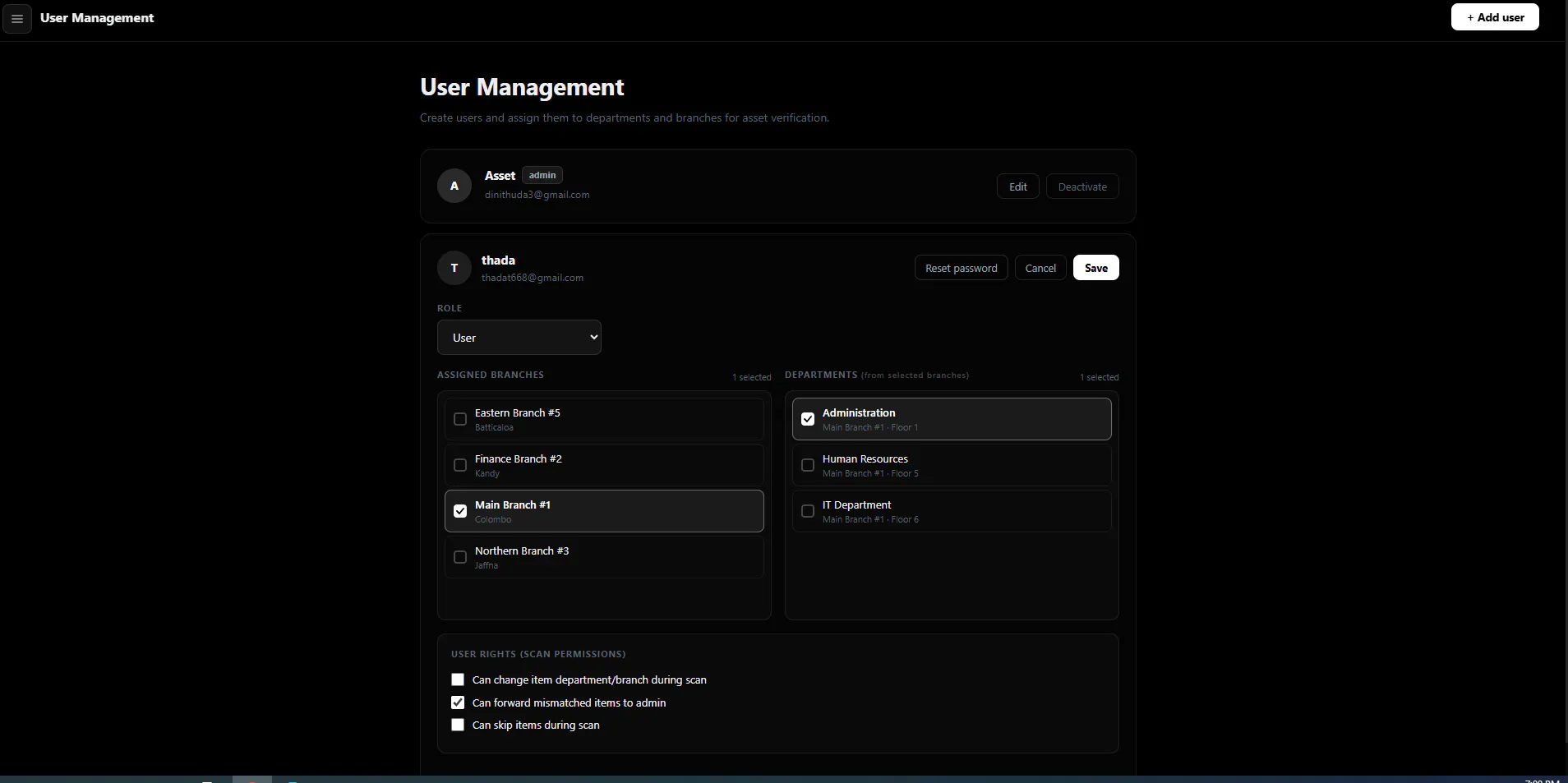Check the Human Resources department checkbox
The image size is (1568, 783).
point(808,465)
